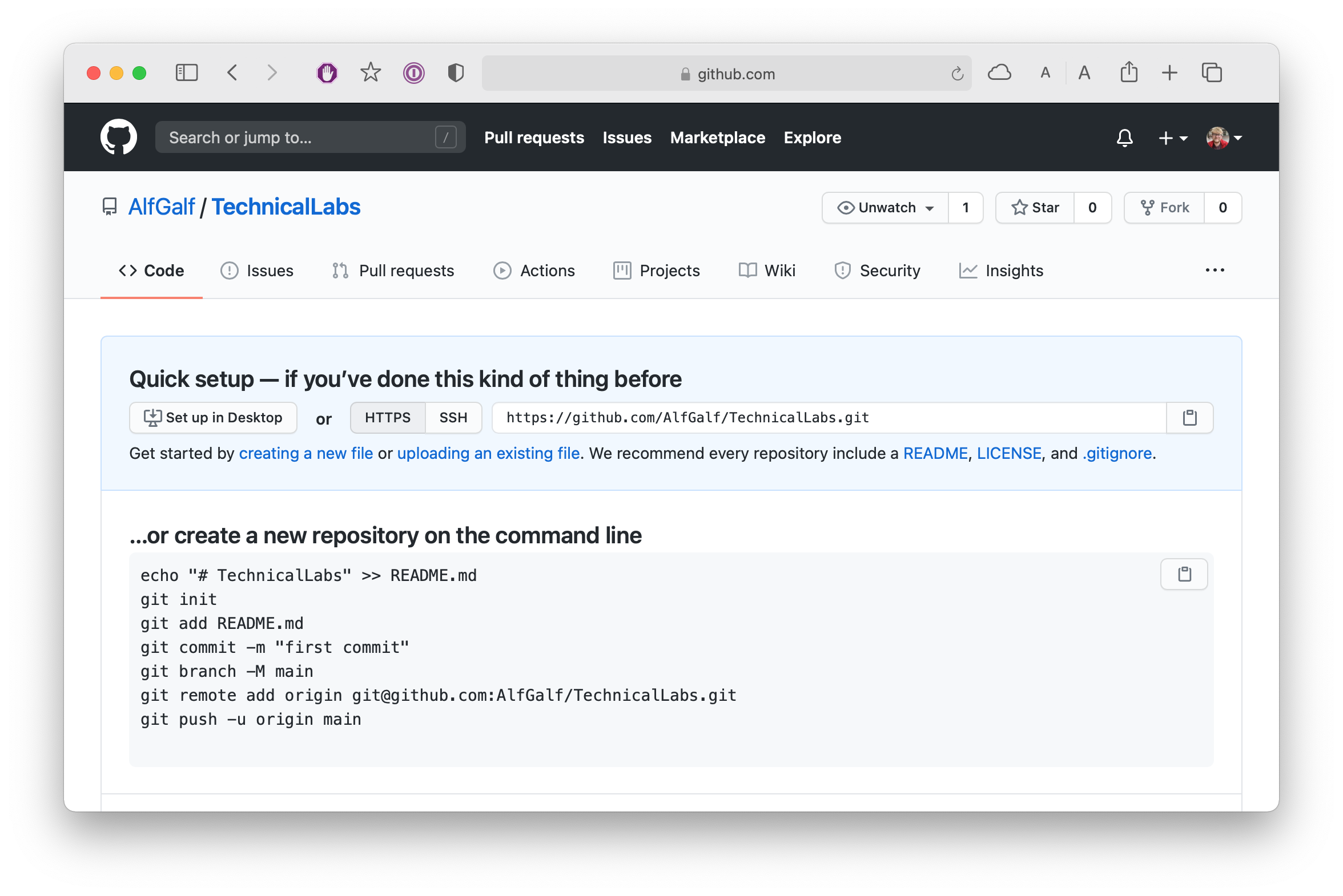Click the shield privacy report icon
1343x896 pixels.
pyautogui.click(x=456, y=72)
